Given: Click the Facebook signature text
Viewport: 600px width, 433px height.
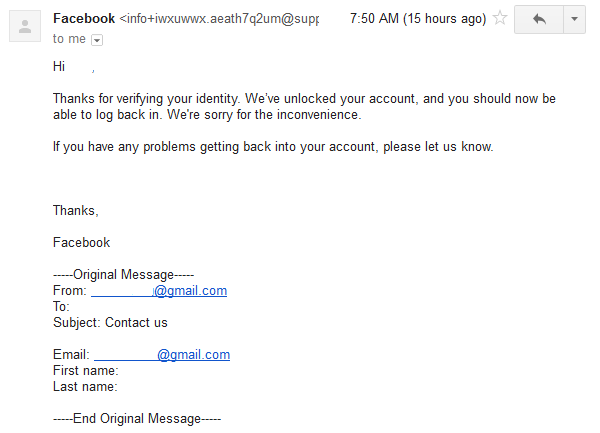Looking at the screenshot, I should click(82, 243).
